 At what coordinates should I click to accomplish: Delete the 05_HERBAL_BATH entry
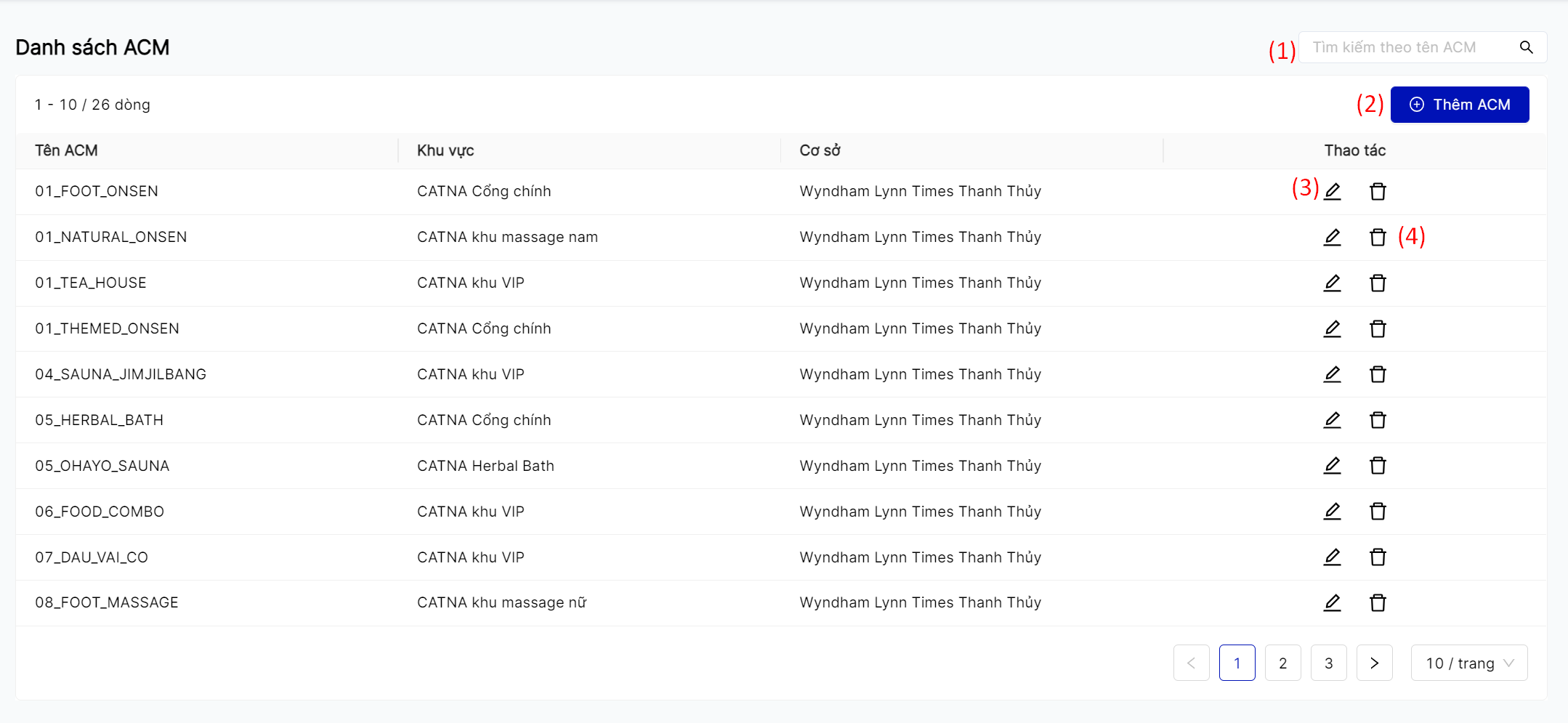1378,421
